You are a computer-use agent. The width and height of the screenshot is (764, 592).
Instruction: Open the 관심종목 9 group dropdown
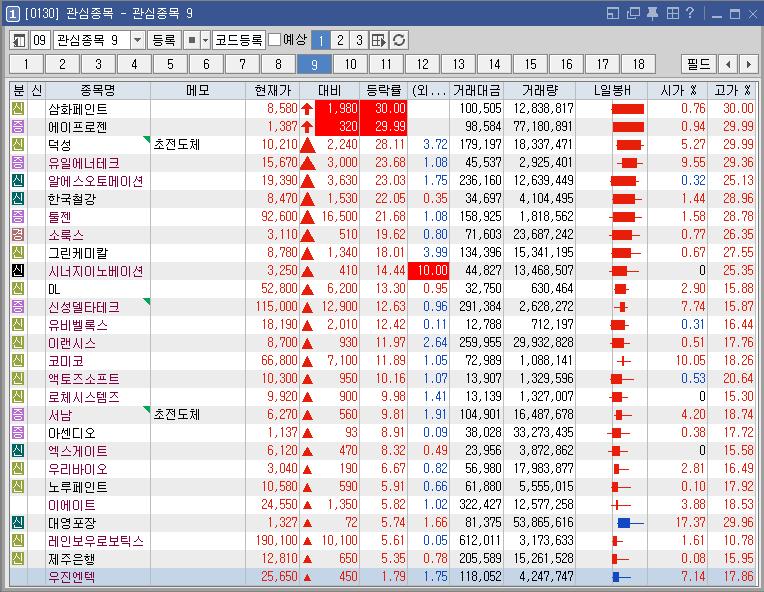pyautogui.click(x=137, y=40)
